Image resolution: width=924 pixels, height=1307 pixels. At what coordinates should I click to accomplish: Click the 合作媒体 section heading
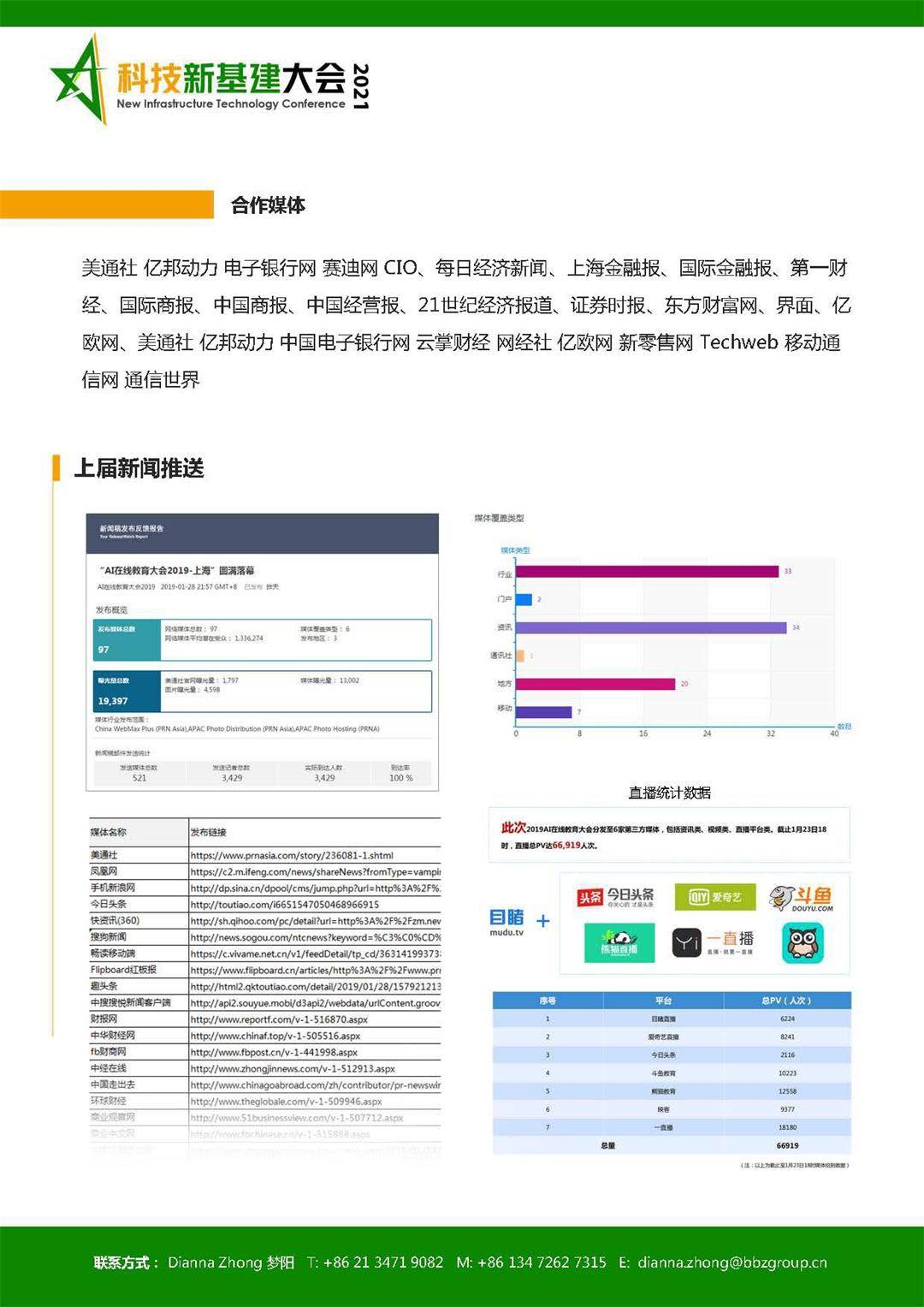268,205
